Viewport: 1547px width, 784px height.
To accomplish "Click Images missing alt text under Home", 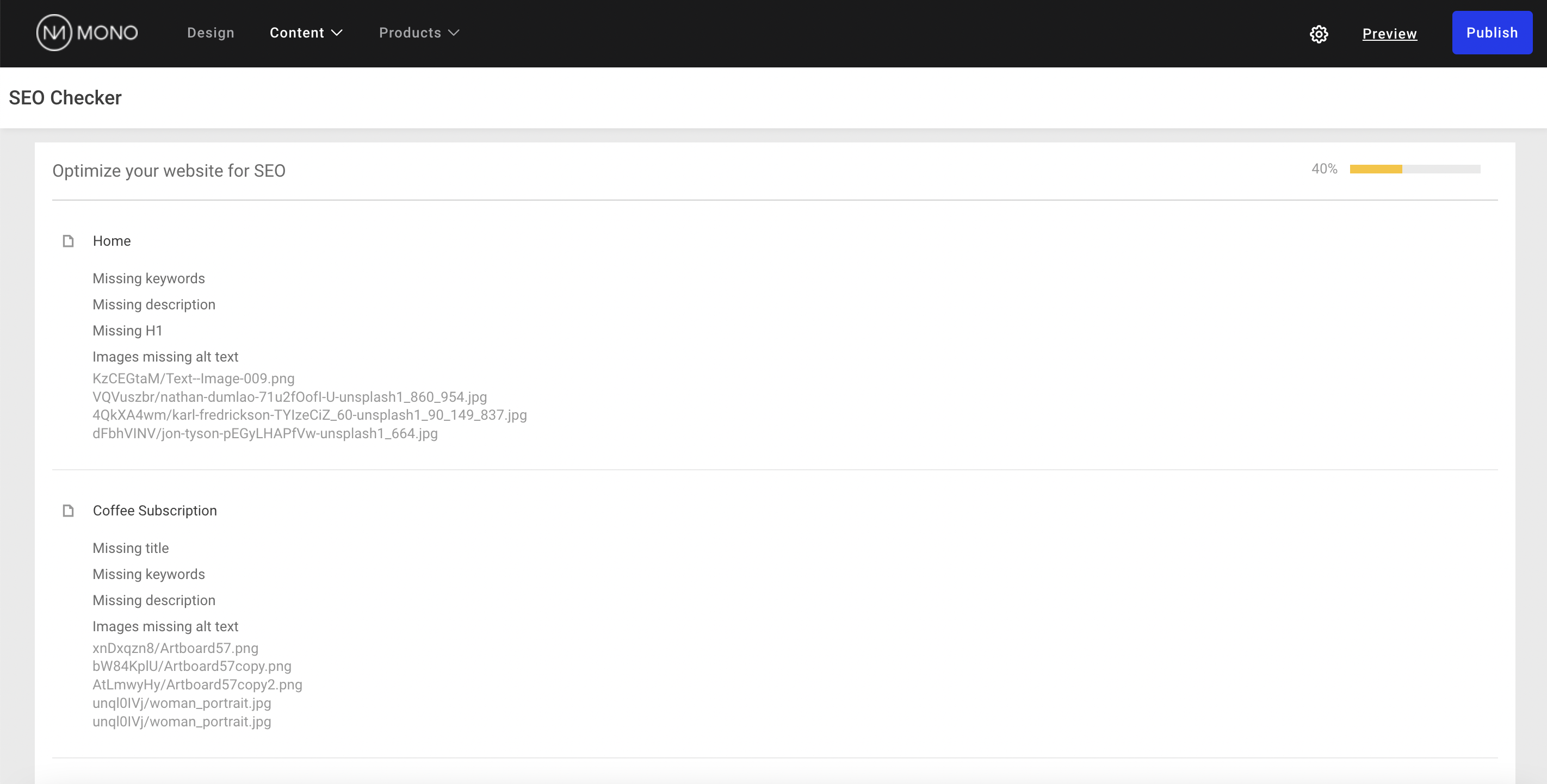I will click(165, 357).
